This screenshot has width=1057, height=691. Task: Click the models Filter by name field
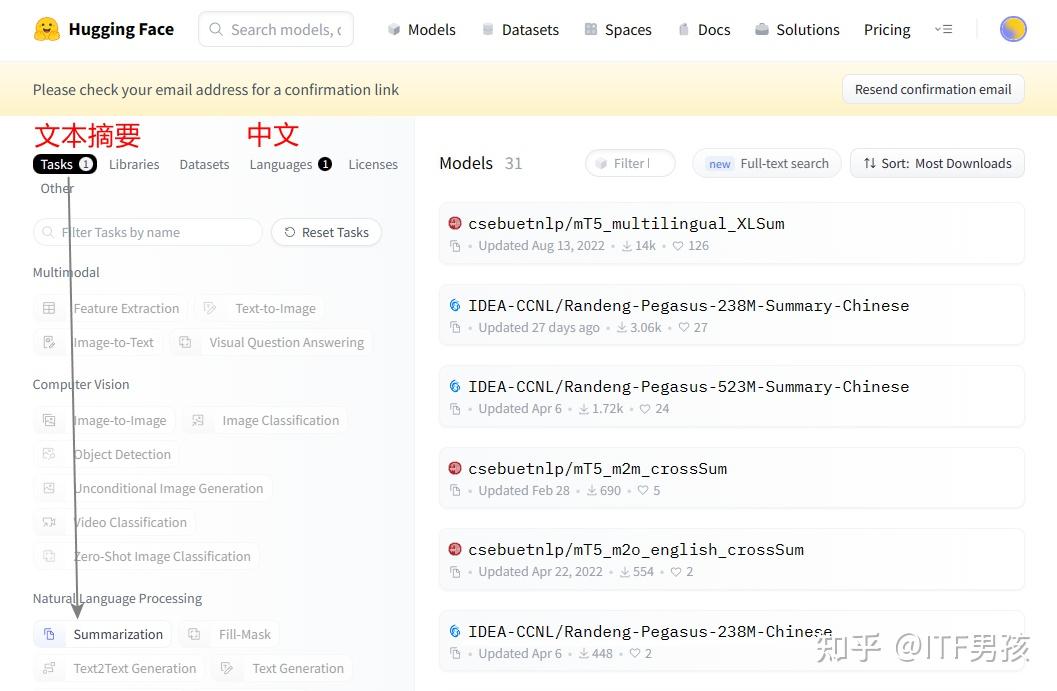pos(630,163)
